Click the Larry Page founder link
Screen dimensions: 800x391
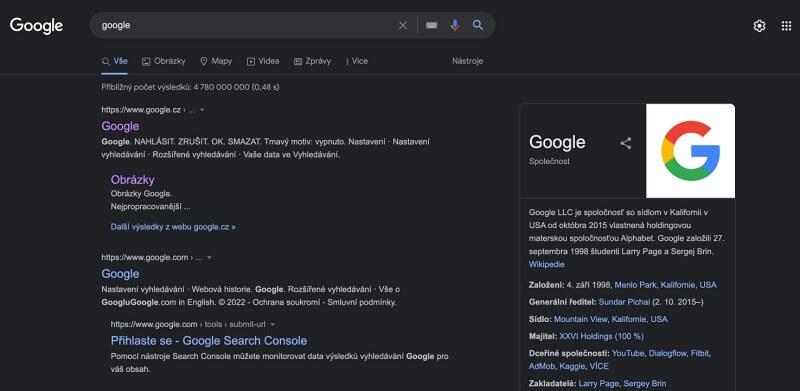[x=598, y=383]
